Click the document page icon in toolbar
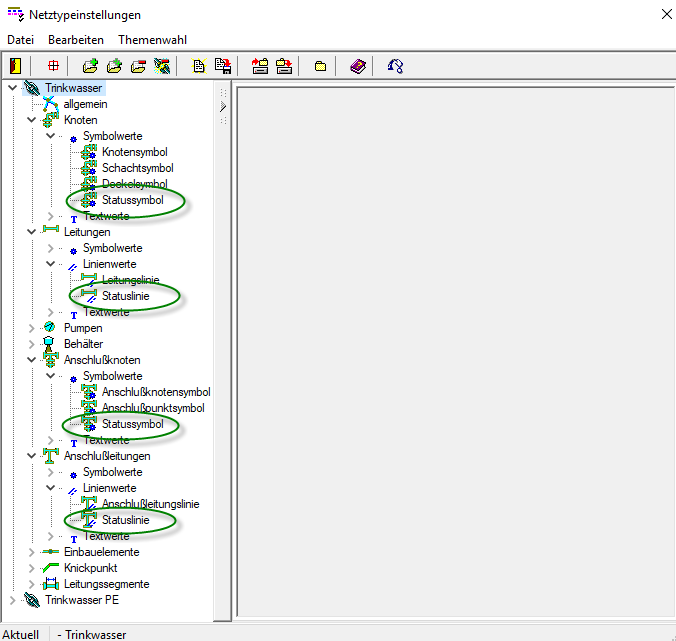The width and height of the screenshot is (676, 641). pos(199,66)
